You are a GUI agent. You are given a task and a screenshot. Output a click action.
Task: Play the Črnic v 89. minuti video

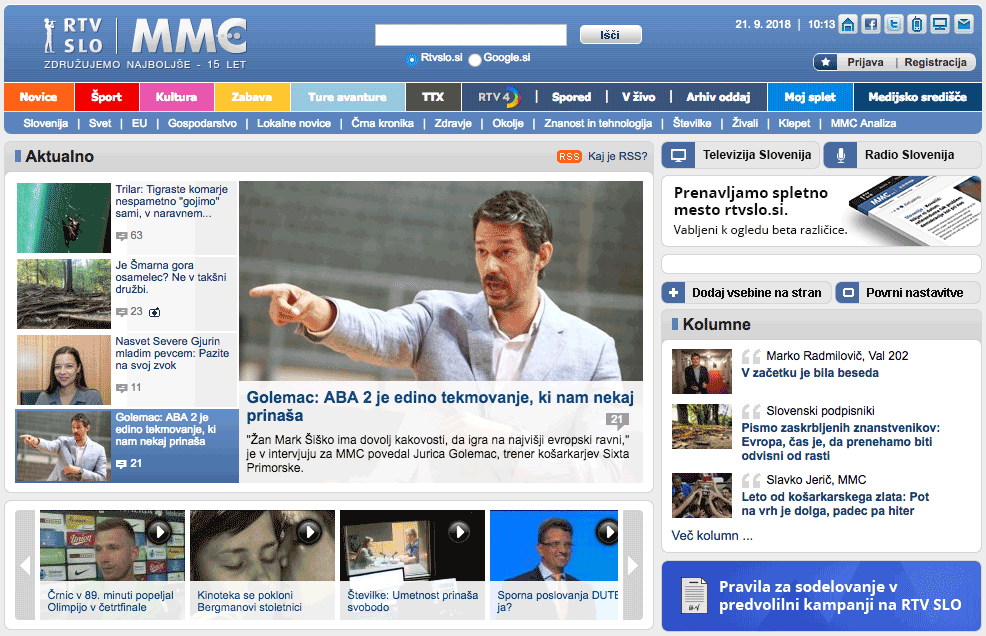point(159,532)
